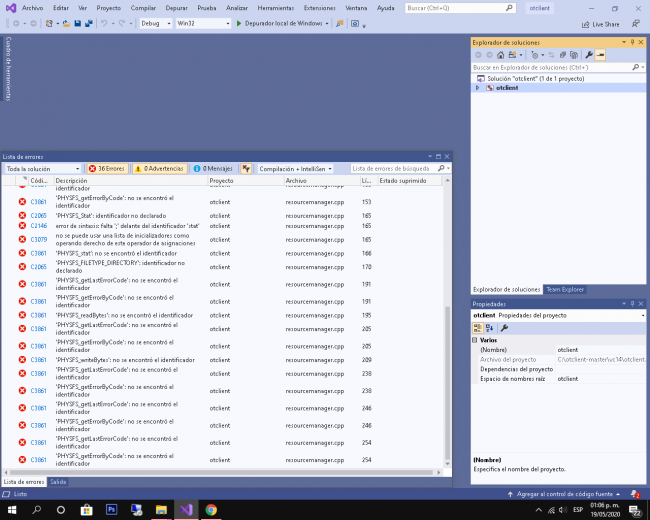Viewport: 650px width, 520px height.
Task: Open the Archivo menu
Action: (32, 8)
